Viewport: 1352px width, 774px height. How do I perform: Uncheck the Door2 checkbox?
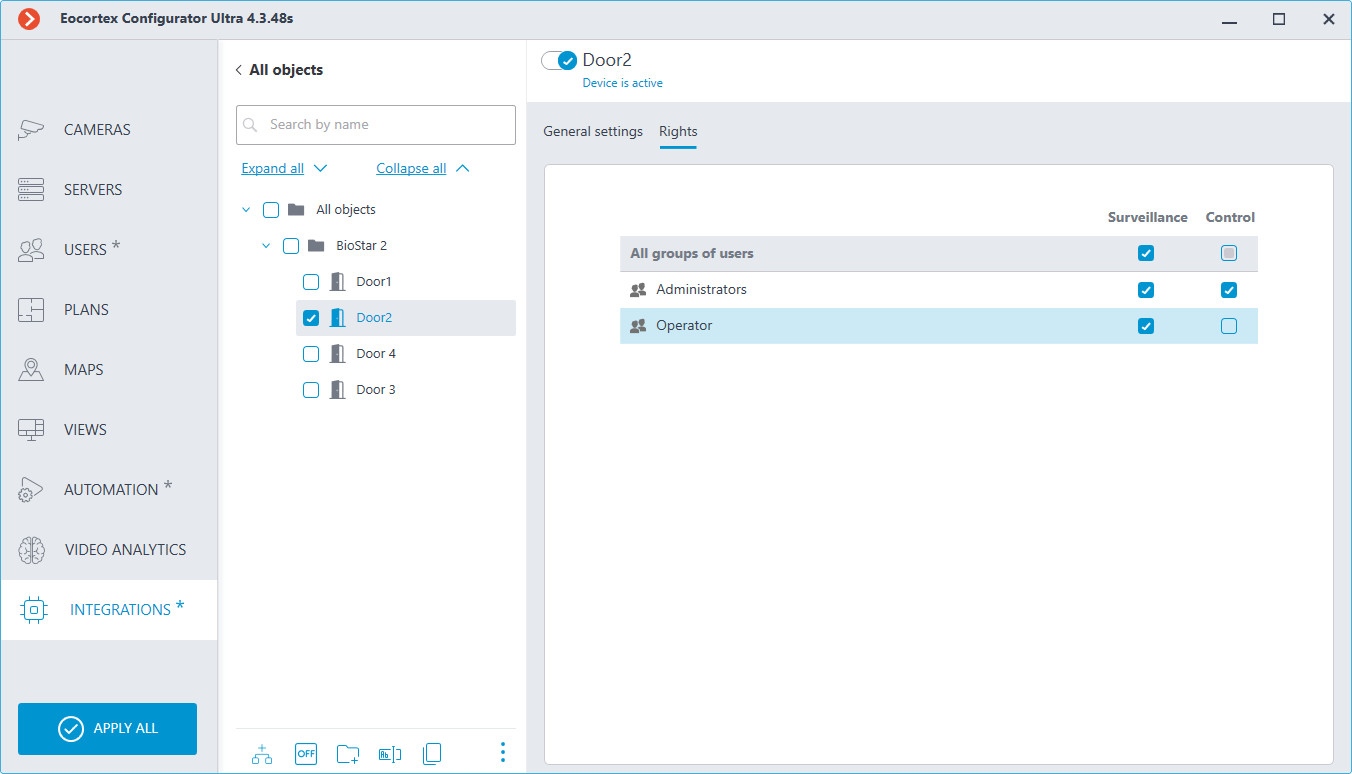pyautogui.click(x=311, y=318)
